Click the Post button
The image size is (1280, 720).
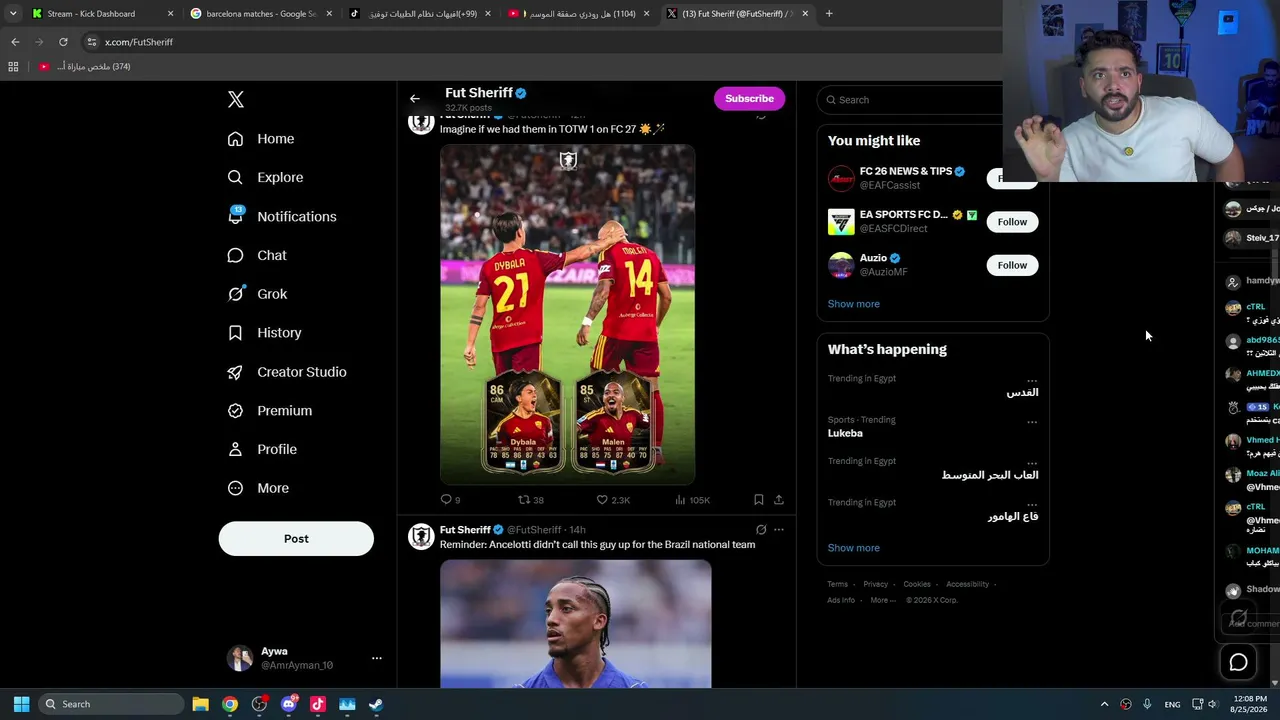[x=296, y=539]
